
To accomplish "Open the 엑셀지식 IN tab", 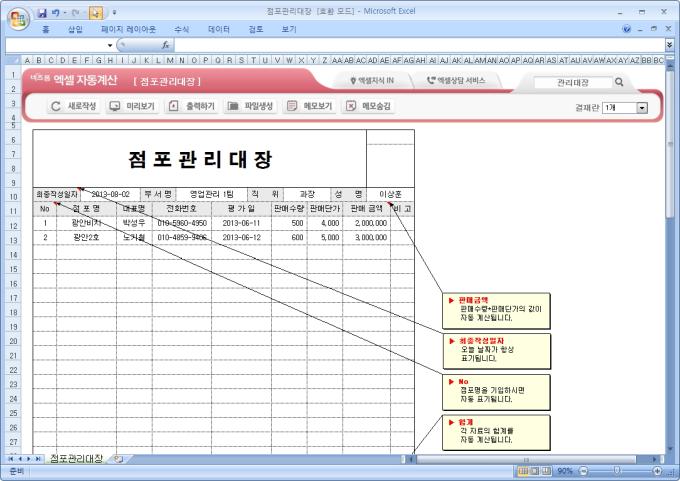I will click(x=372, y=81).
